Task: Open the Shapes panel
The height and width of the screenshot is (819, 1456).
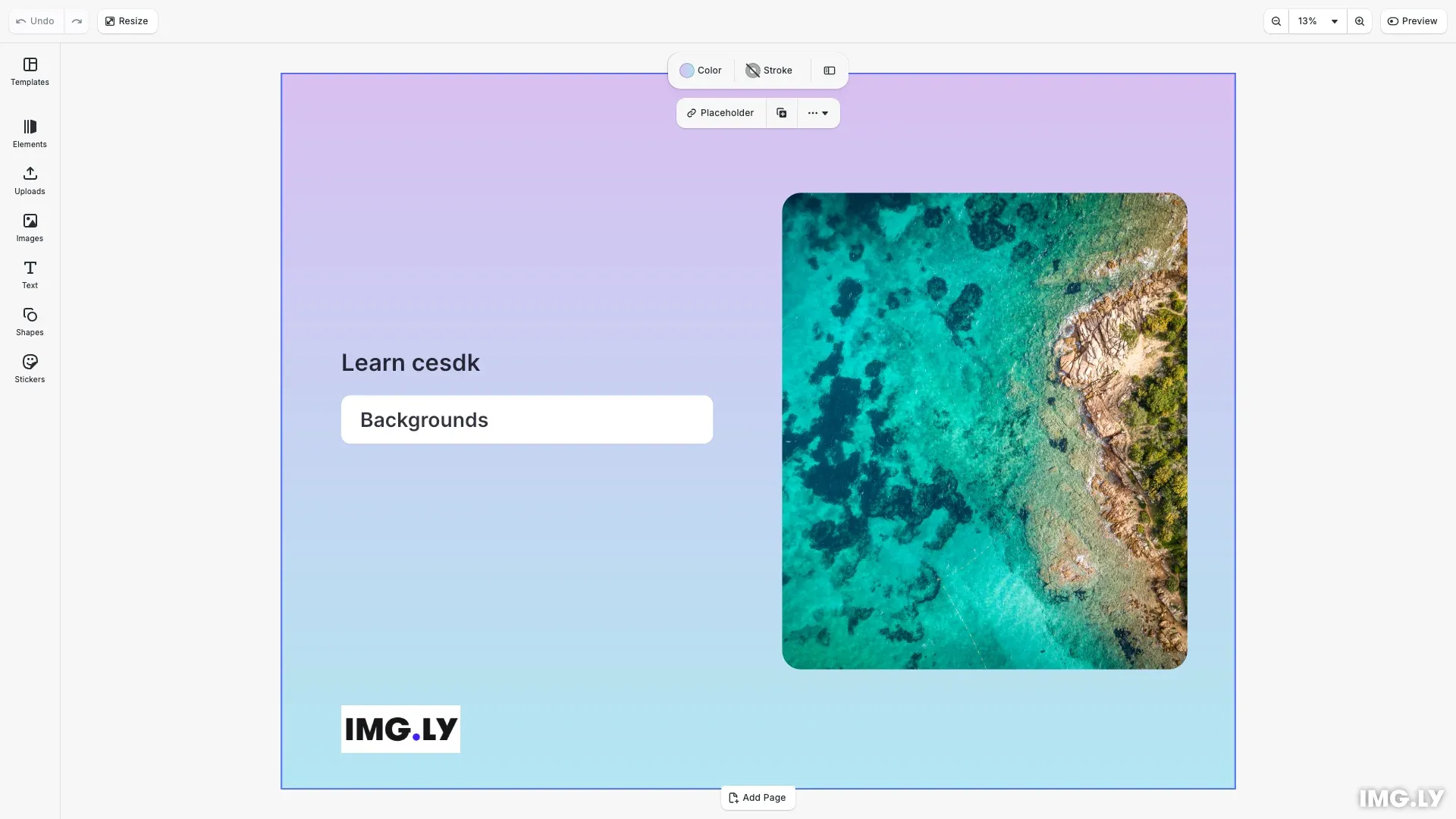Action: 30,322
